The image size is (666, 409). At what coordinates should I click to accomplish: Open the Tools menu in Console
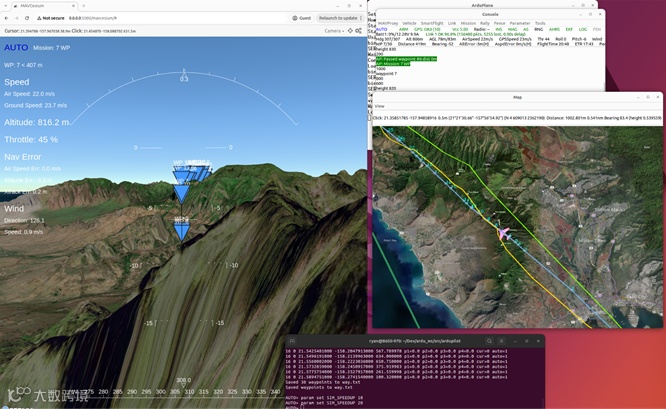click(540, 23)
